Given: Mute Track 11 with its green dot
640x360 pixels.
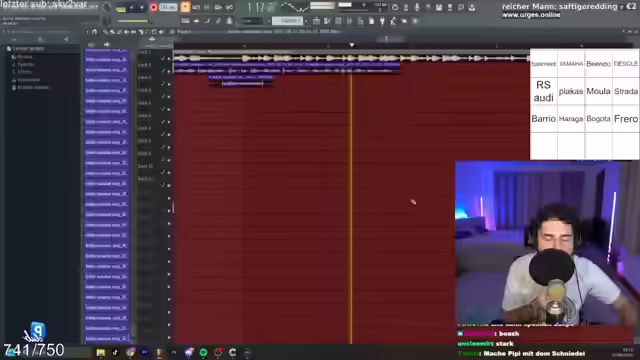Looking at the screenshot, I should coord(169,185).
